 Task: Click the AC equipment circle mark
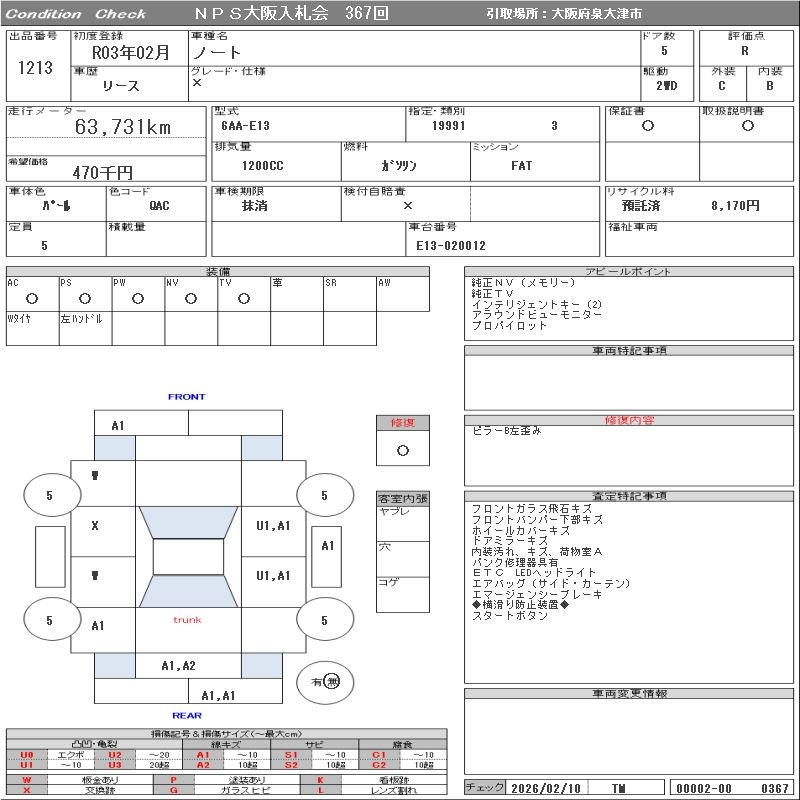[x=32, y=298]
